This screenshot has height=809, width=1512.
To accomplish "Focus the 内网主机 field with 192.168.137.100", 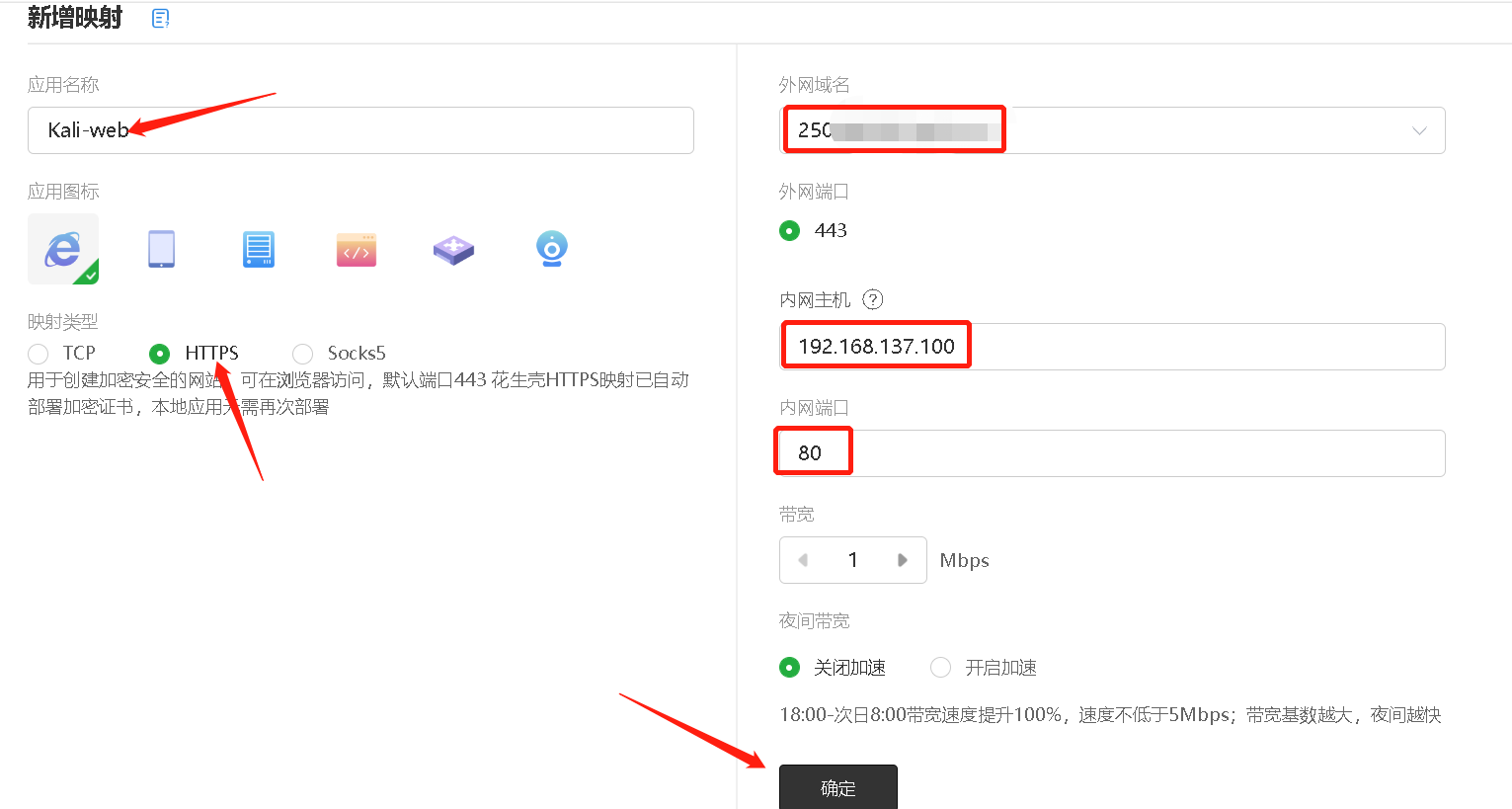I will click(x=1112, y=347).
